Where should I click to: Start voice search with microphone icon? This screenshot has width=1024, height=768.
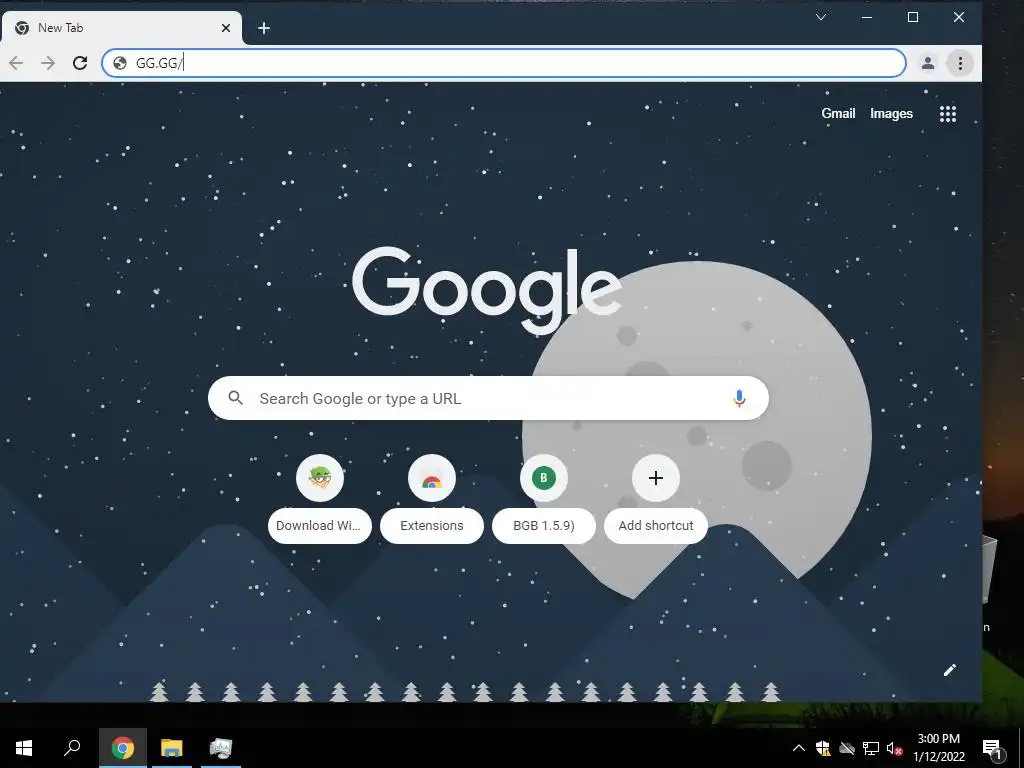point(739,398)
